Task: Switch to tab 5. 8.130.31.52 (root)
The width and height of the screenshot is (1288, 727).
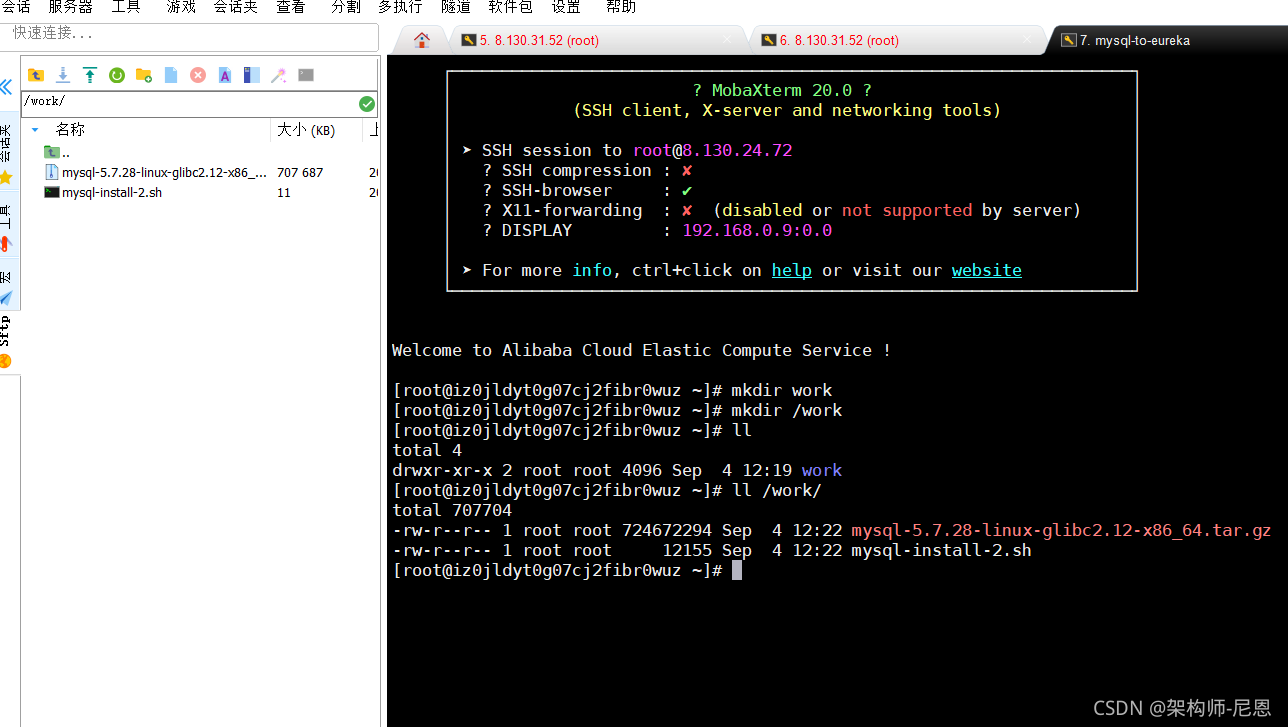Action: [539, 40]
